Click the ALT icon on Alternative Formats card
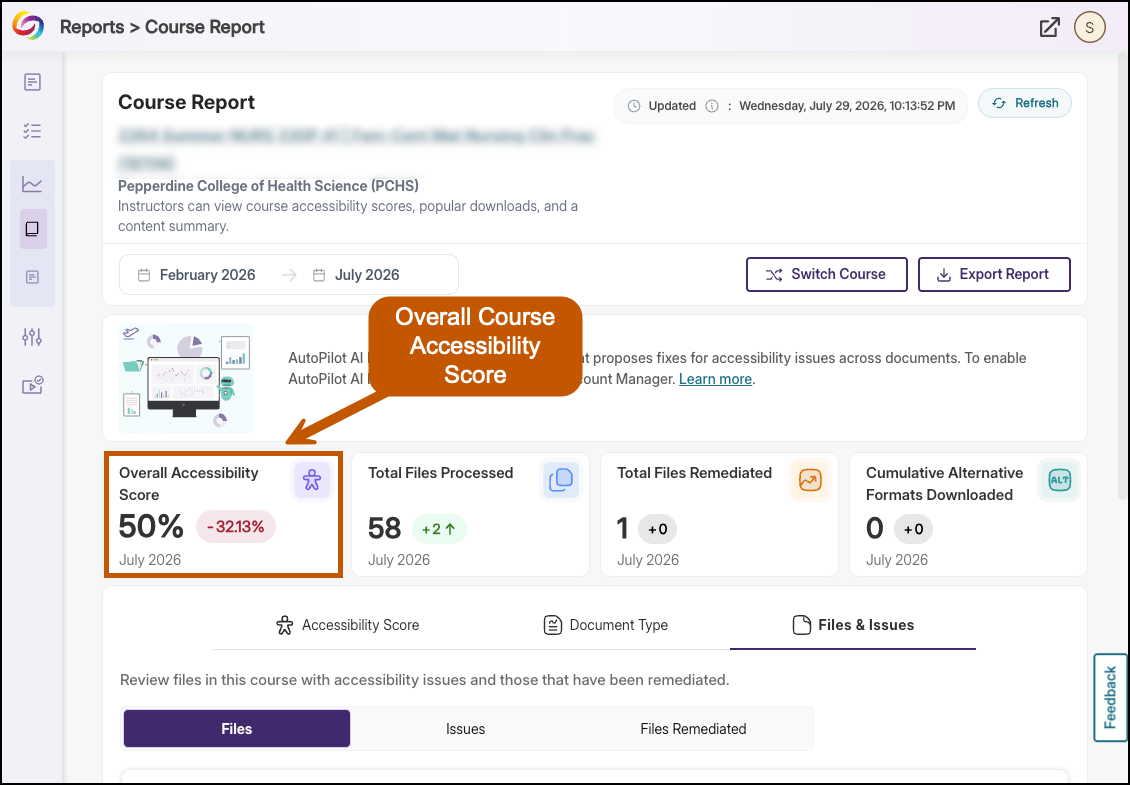The height and width of the screenshot is (785, 1130). 1059,480
